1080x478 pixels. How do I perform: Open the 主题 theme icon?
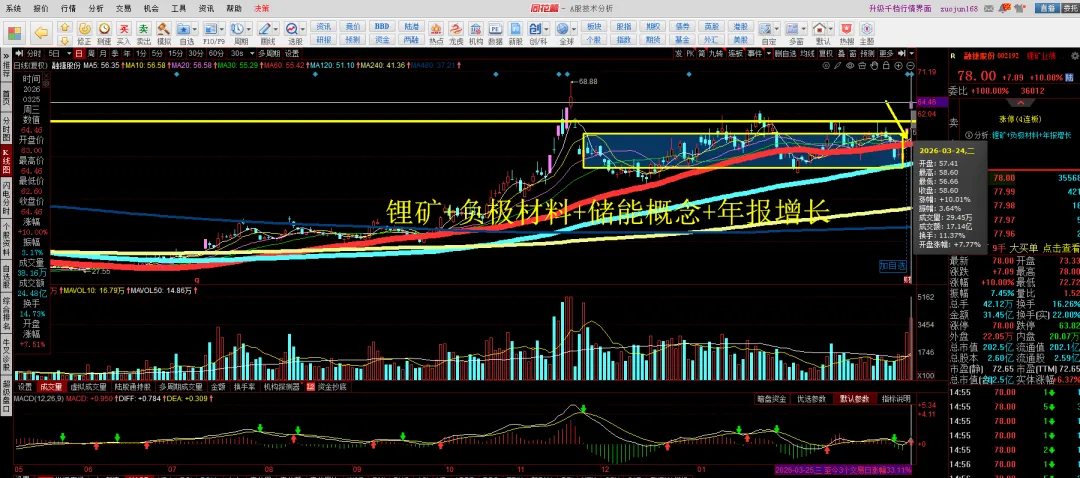tap(866, 29)
